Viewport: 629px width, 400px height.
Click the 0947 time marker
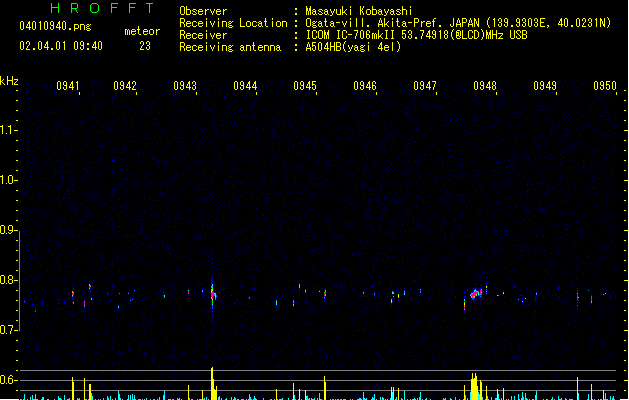(x=425, y=86)
